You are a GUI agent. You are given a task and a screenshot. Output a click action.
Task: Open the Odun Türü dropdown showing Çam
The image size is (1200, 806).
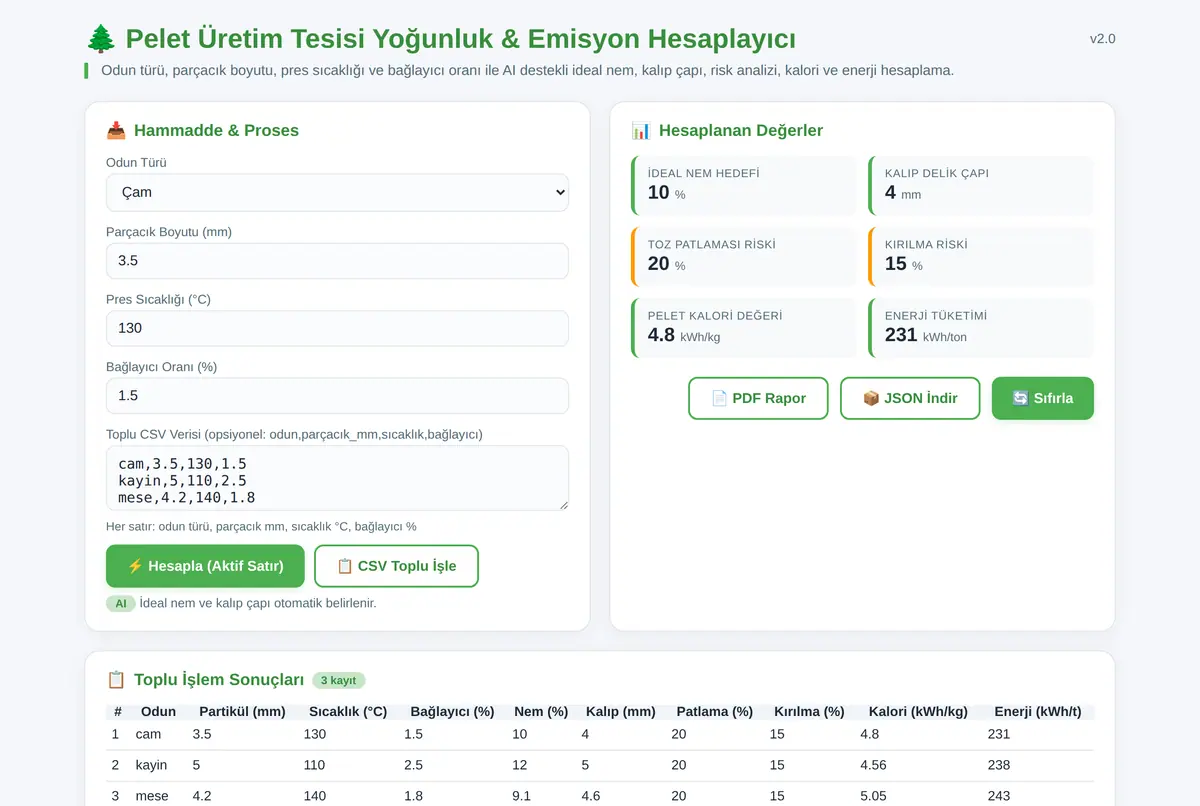pyautogui.click(x=337, y=192)
